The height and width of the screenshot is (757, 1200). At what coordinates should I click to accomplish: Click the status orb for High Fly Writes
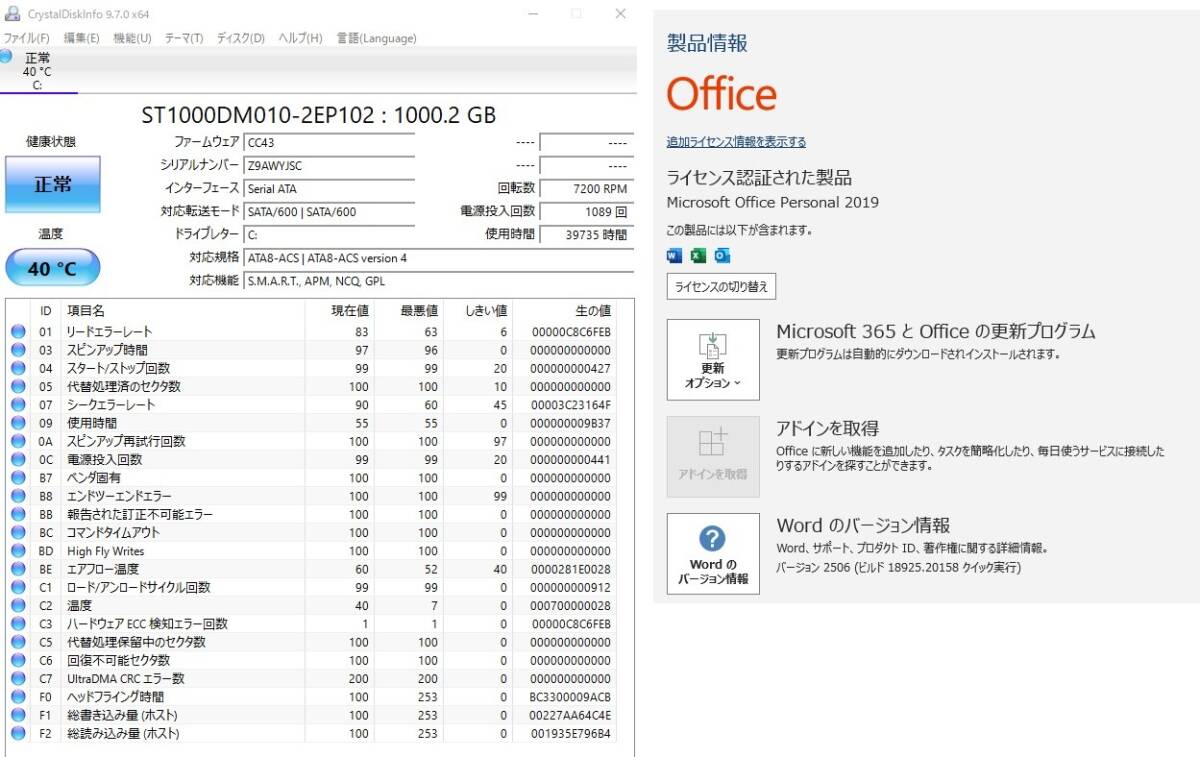(18, 551)
